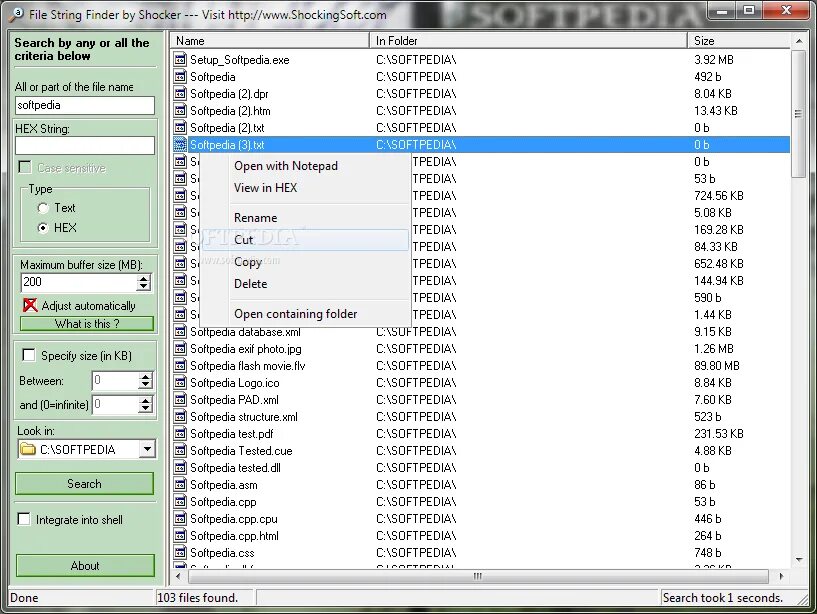Click file icon beside Softpedia.cpp
817x614 pixels.
click(x=180, y=502)
